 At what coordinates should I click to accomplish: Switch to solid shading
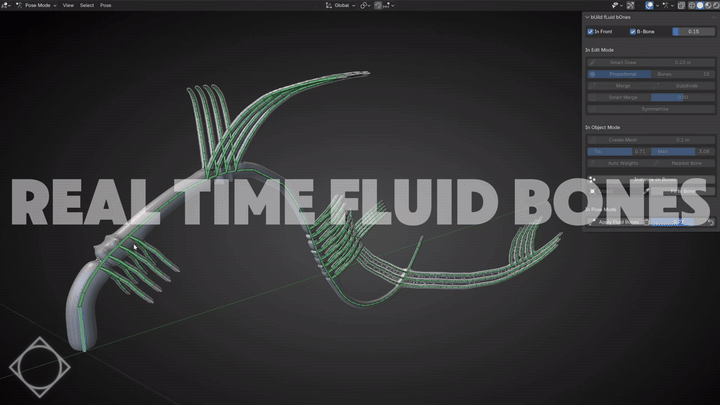(700, 5)
